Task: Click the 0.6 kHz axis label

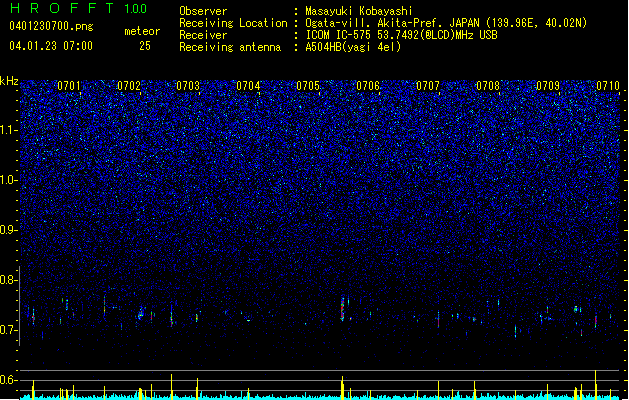Action: pyautogui.click(x=9, y=380)
